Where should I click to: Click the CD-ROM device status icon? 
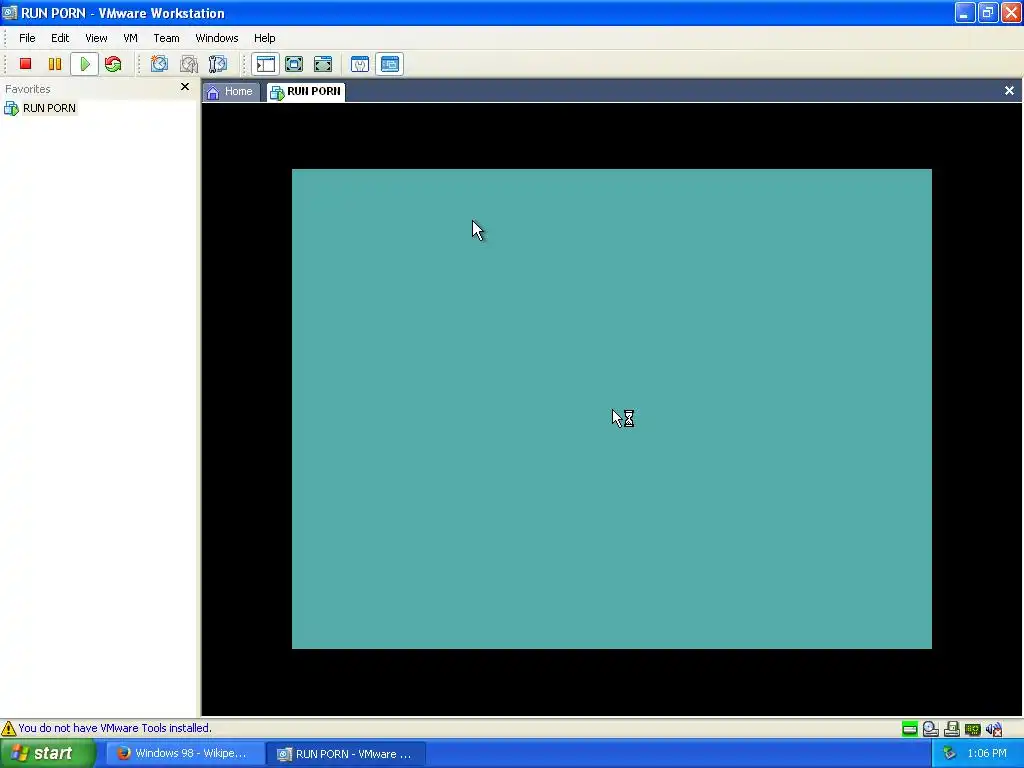click(x=931, y=729)
